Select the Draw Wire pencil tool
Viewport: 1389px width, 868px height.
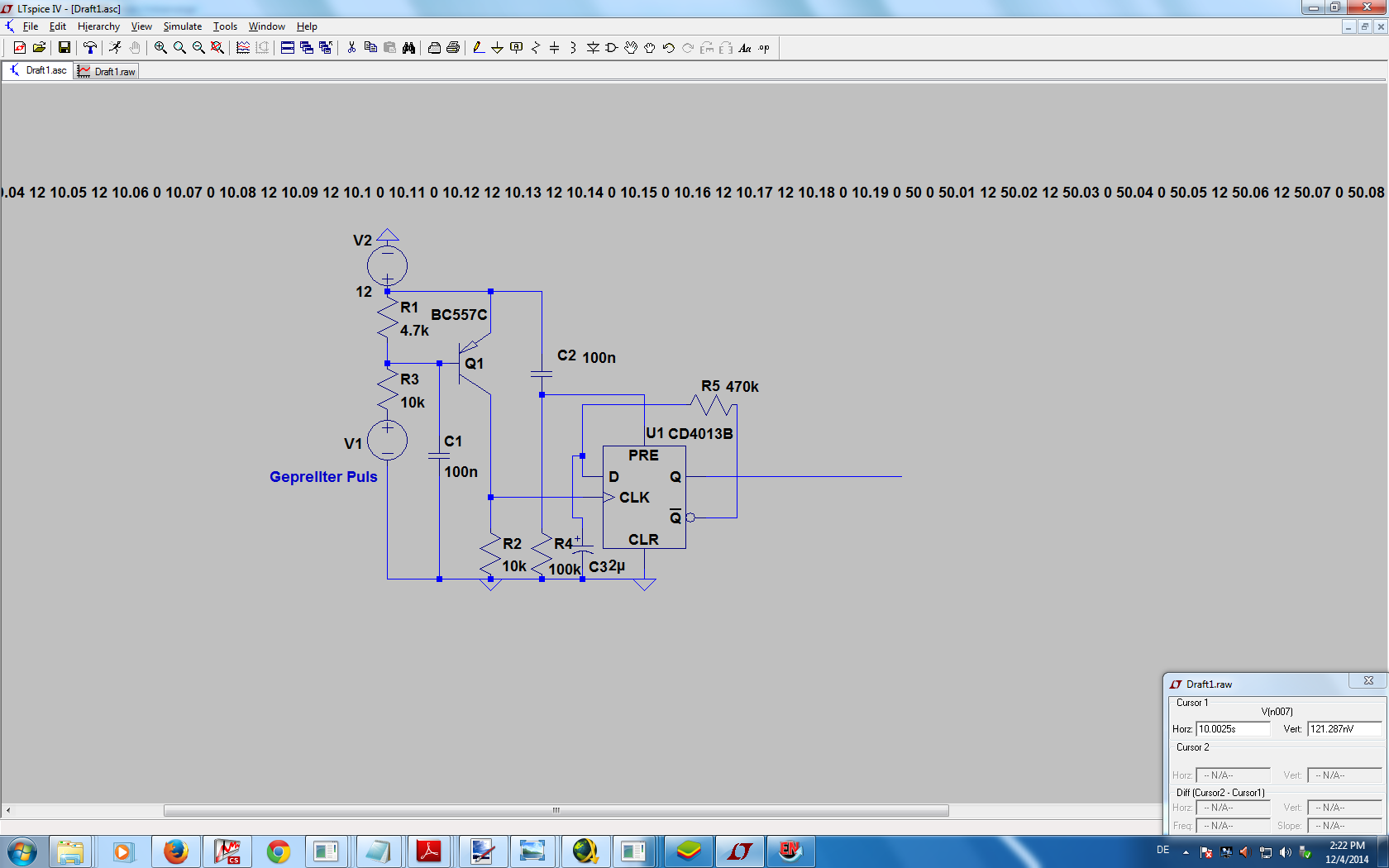(x=478, y=48)
